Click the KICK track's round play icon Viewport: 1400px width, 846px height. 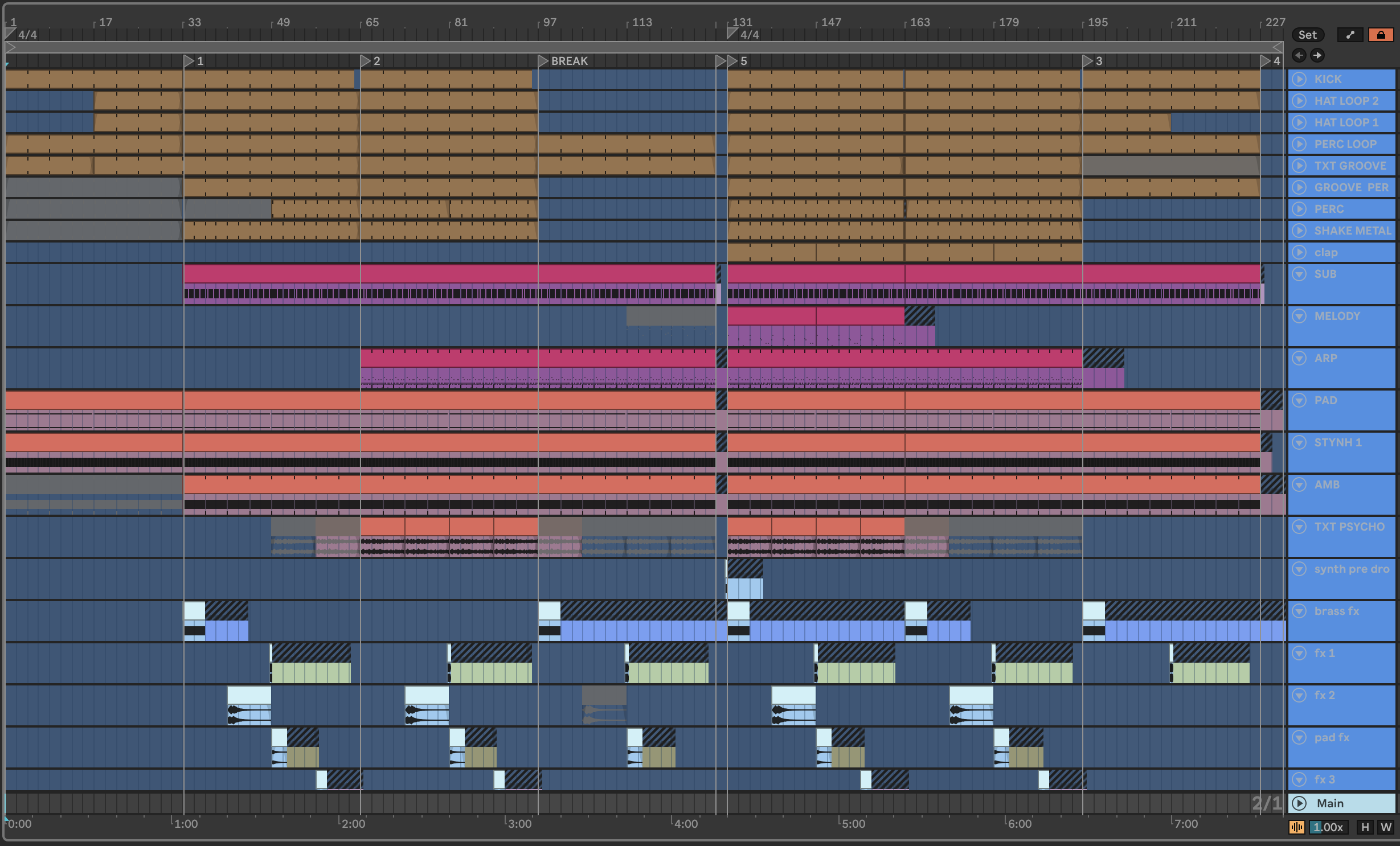[1299, 79]
